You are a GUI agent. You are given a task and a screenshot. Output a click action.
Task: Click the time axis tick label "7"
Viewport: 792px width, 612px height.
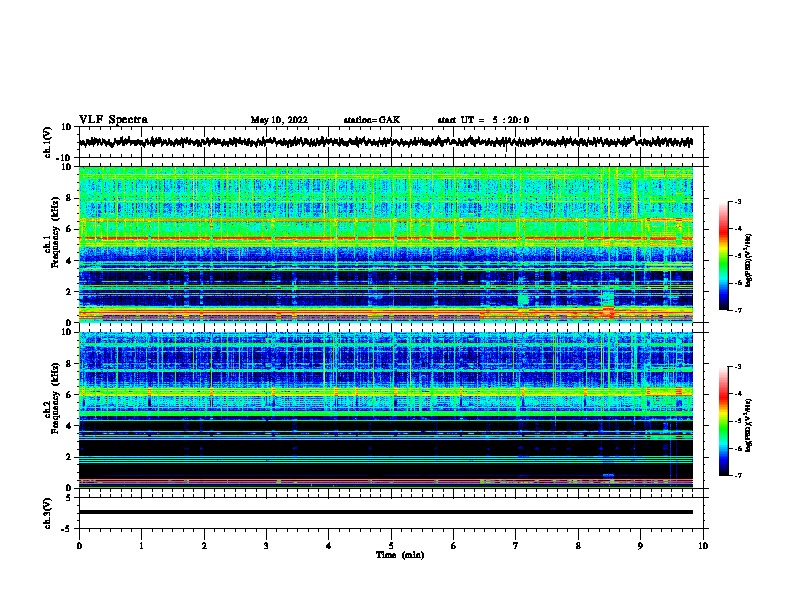coord(516,546)
